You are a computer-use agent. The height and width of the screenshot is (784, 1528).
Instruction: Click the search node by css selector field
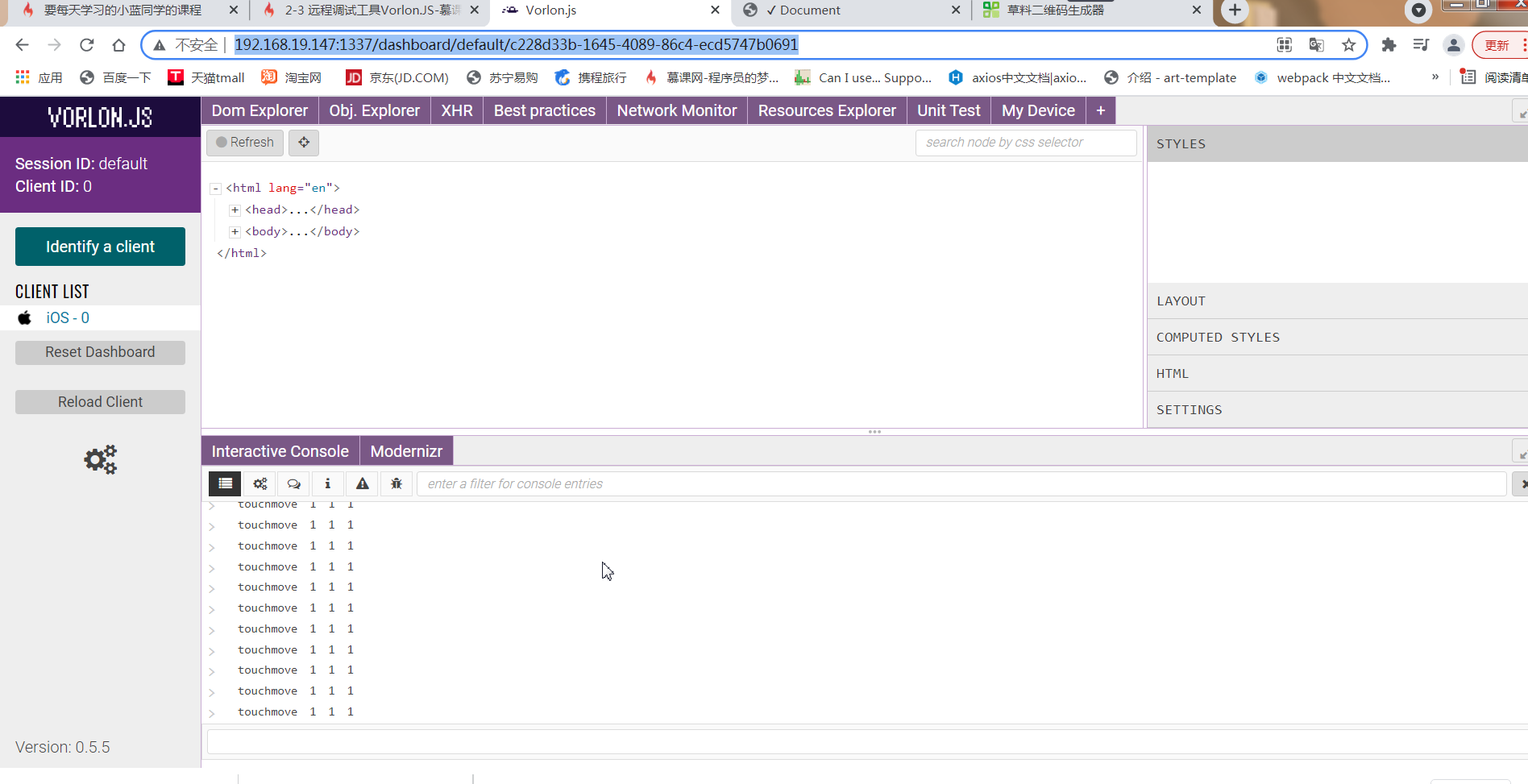[x=1026, y=143]
